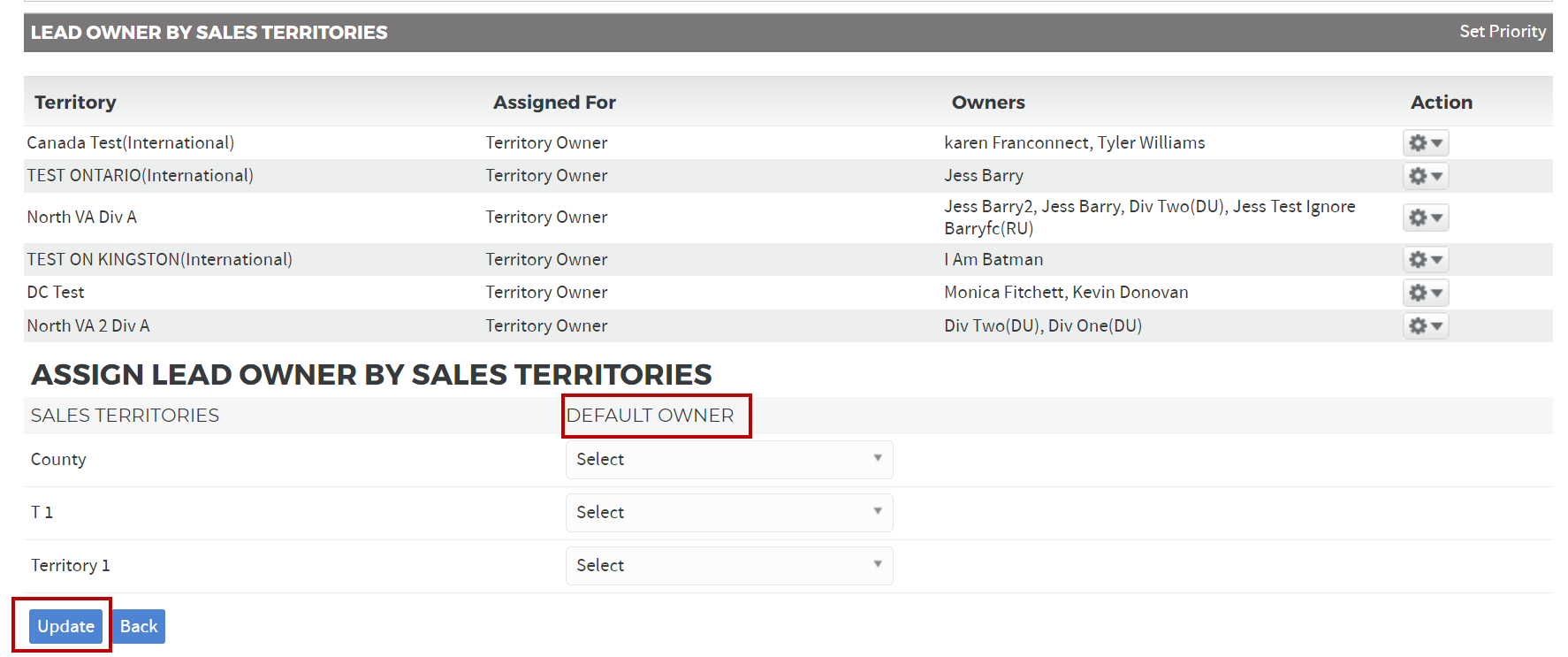Click the I Am Batman owner entry
Screen dimensions: 1568x657
click(993, 260)
